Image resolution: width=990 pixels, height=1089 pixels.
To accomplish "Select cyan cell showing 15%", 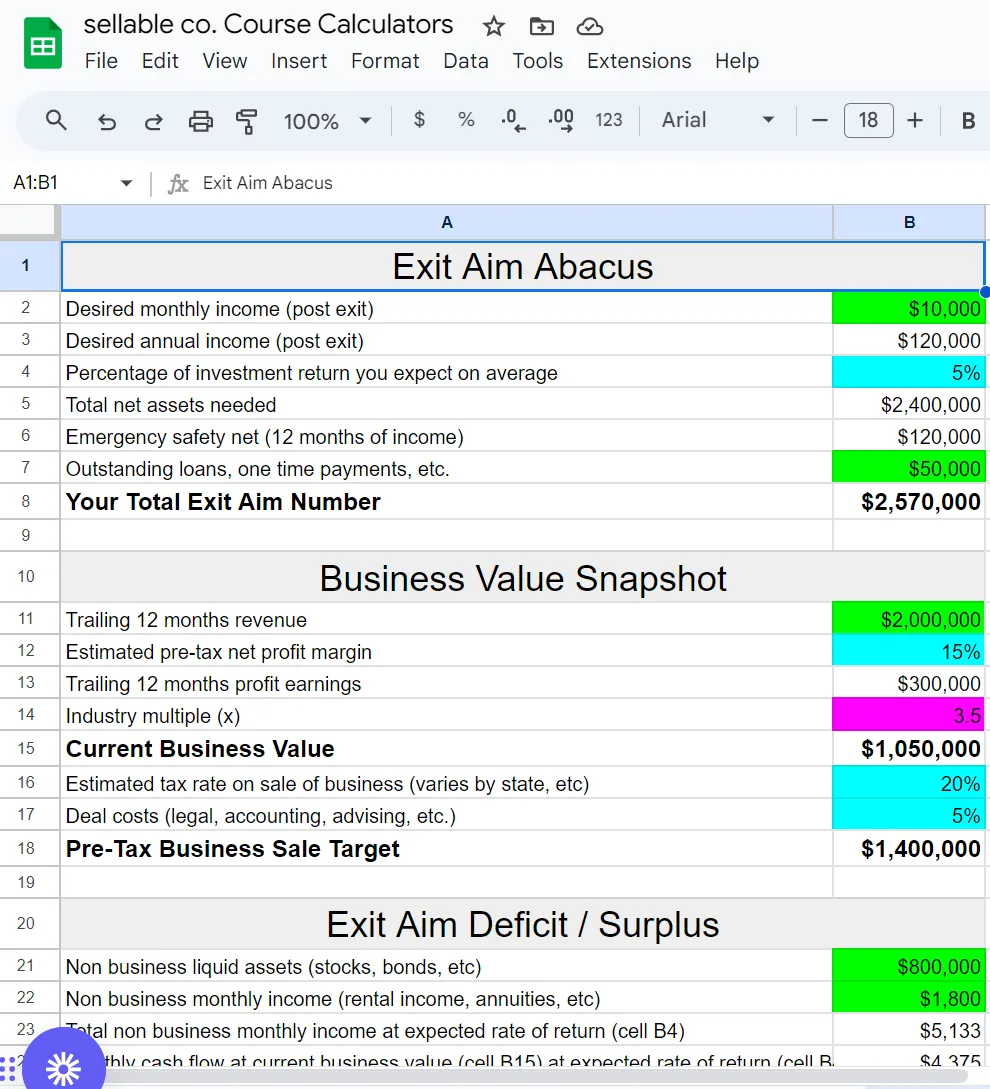I will (909, 651).
